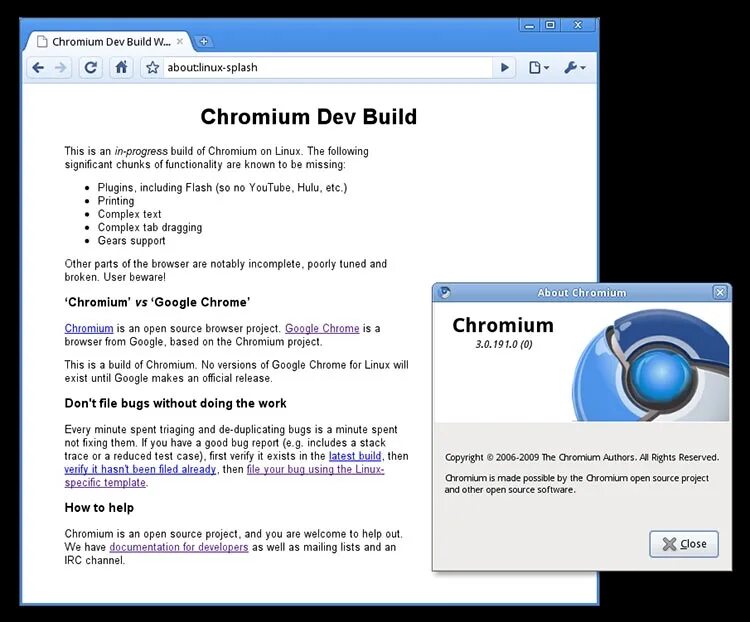Click the version text 3.0.191.0 (0)
Screen dimensions: 750x622
coord(504,344)
